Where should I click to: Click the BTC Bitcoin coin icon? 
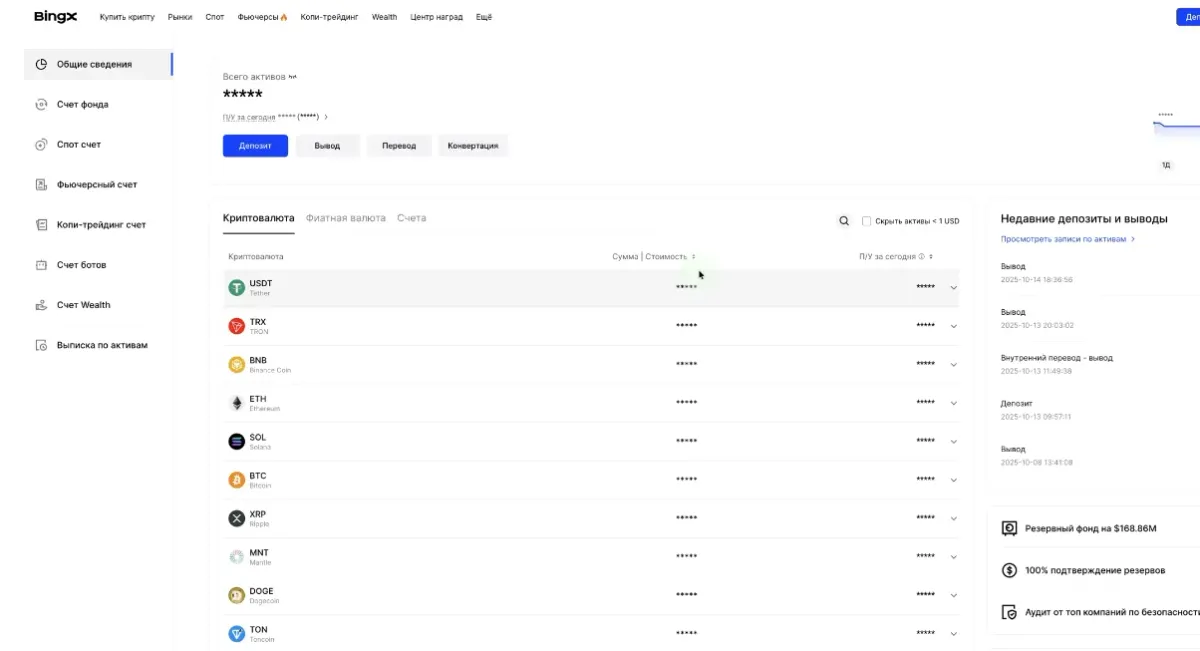pyautogui.click(x=236, y=480)
